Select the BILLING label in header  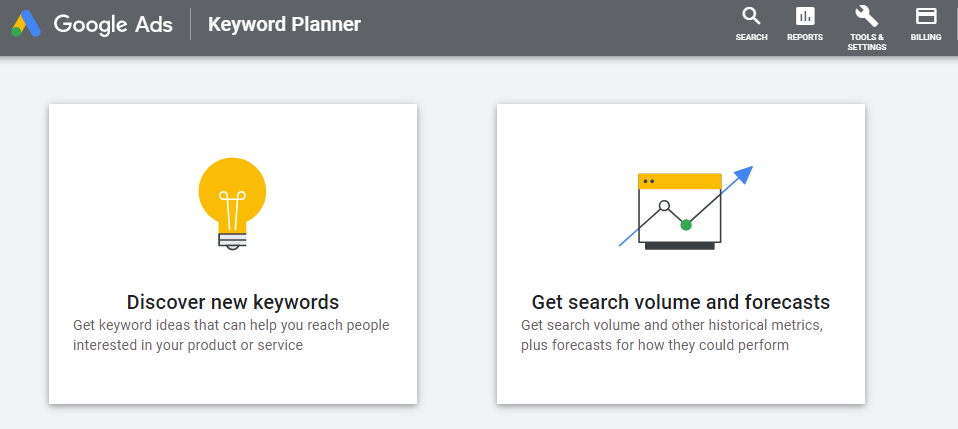pyautogui.click(x=926, y=37)
